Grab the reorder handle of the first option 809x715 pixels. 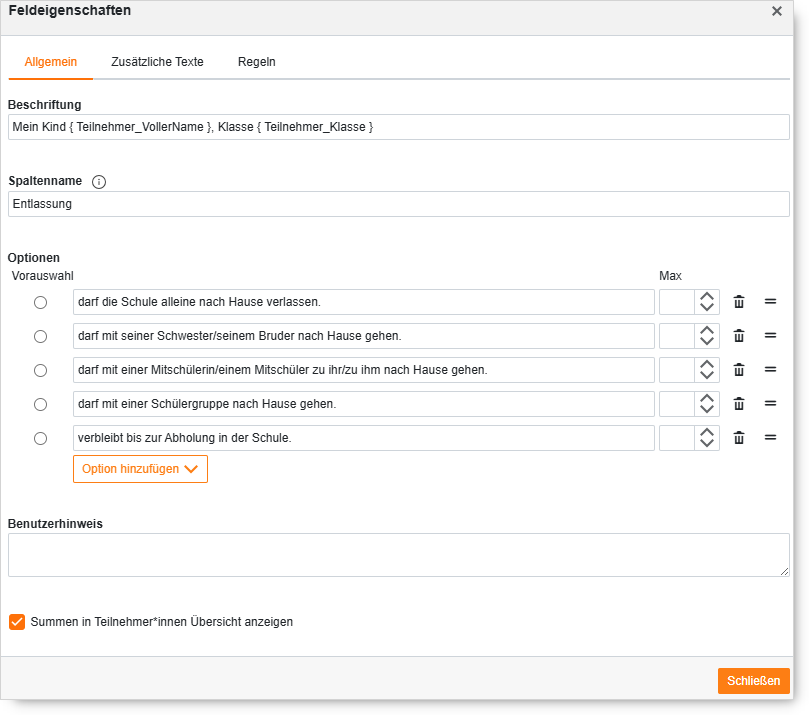pos(767,301)
